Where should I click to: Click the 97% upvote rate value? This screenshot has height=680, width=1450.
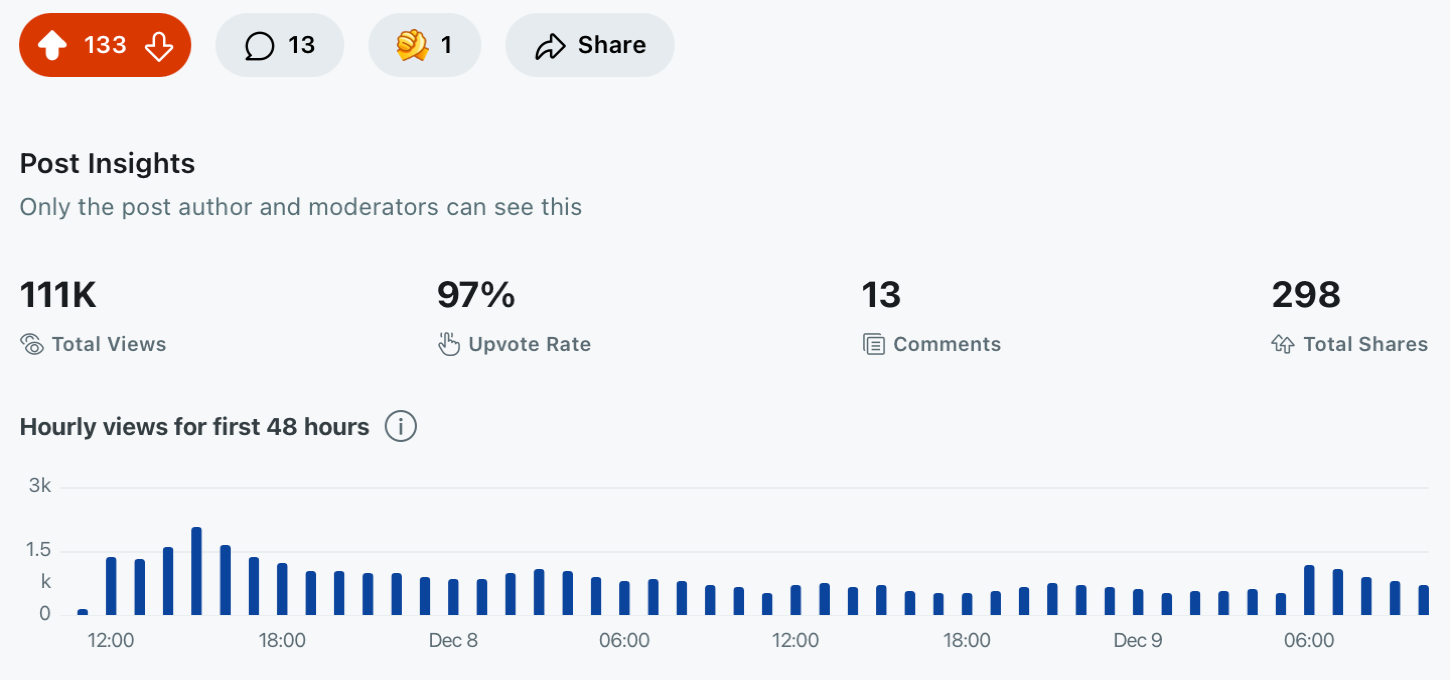(x=476, y=295)
